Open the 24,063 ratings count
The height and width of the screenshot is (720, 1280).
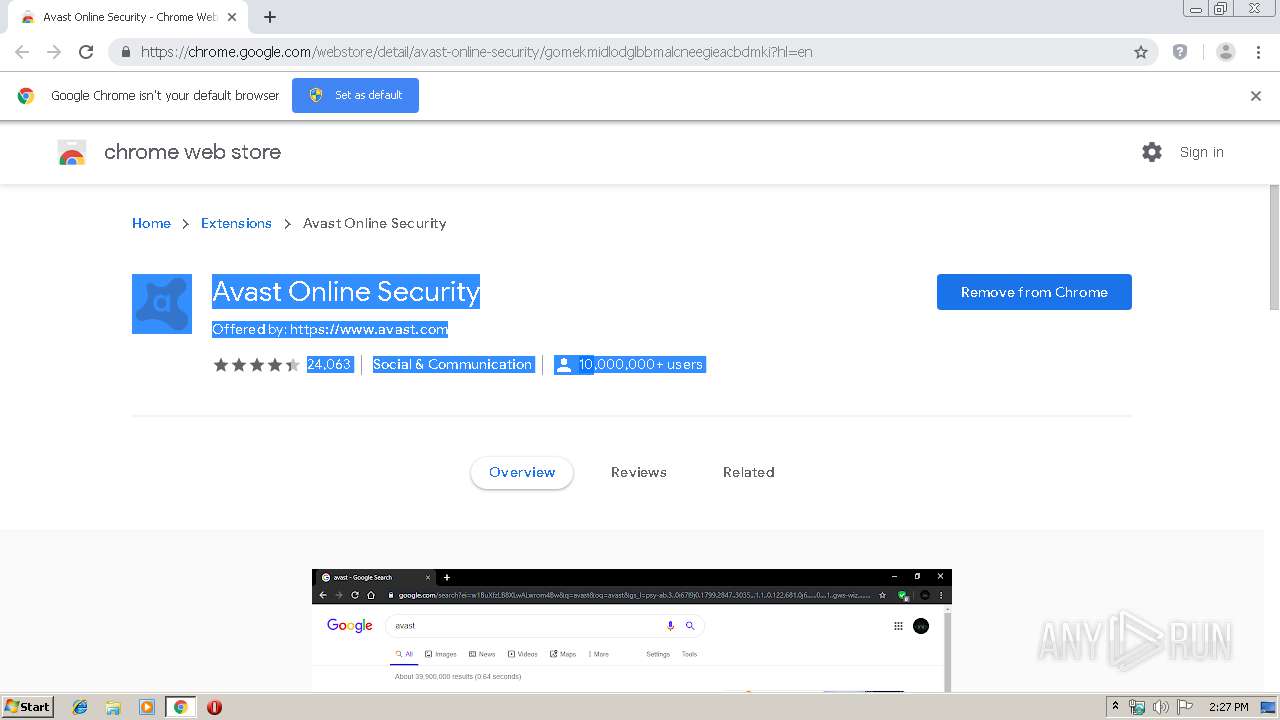(329, 365)
